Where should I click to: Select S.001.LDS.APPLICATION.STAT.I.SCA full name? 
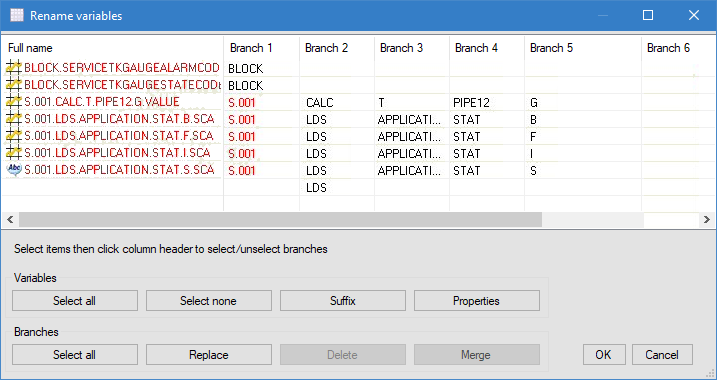[117, 153]
